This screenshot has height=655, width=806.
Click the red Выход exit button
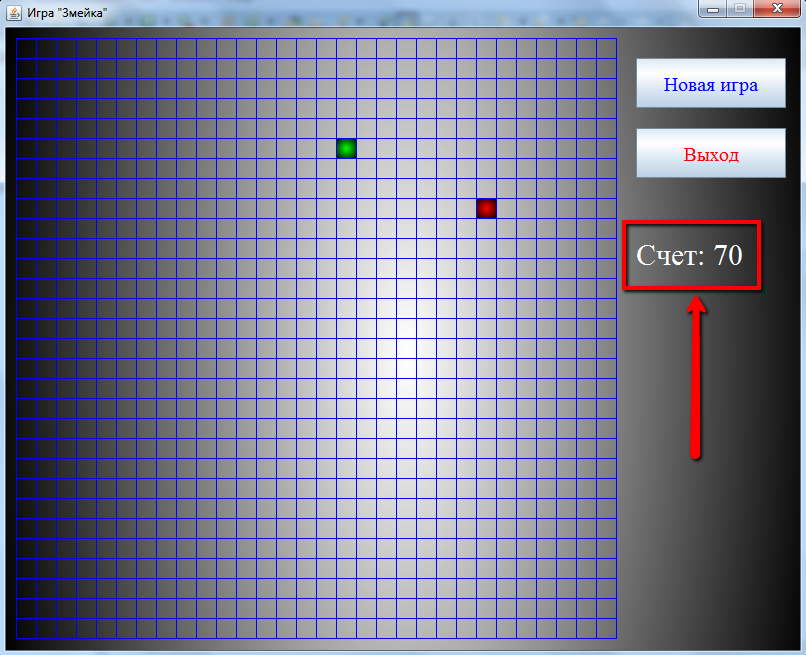coord(711,153)
